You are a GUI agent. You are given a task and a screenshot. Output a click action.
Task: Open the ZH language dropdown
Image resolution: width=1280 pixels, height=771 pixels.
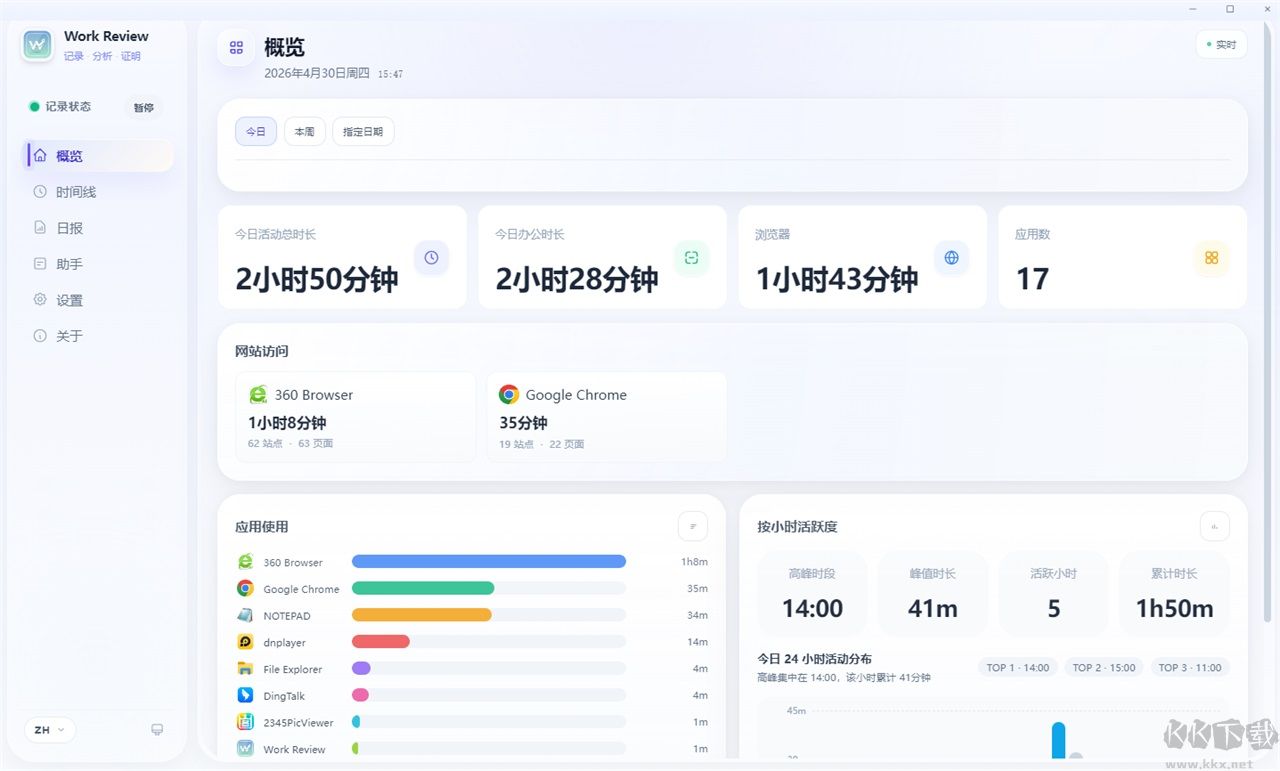coord(49,730)
